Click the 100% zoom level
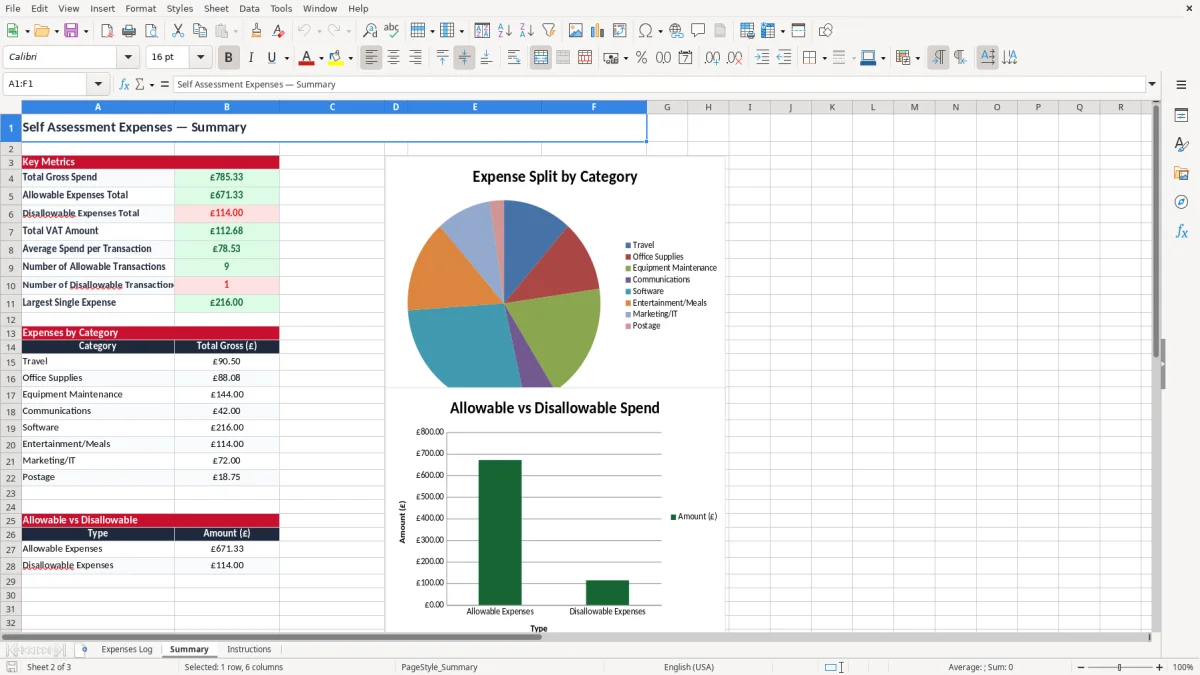This screenshot has width=1200, height=675. pyautogui.click(x=1183, y=667)
